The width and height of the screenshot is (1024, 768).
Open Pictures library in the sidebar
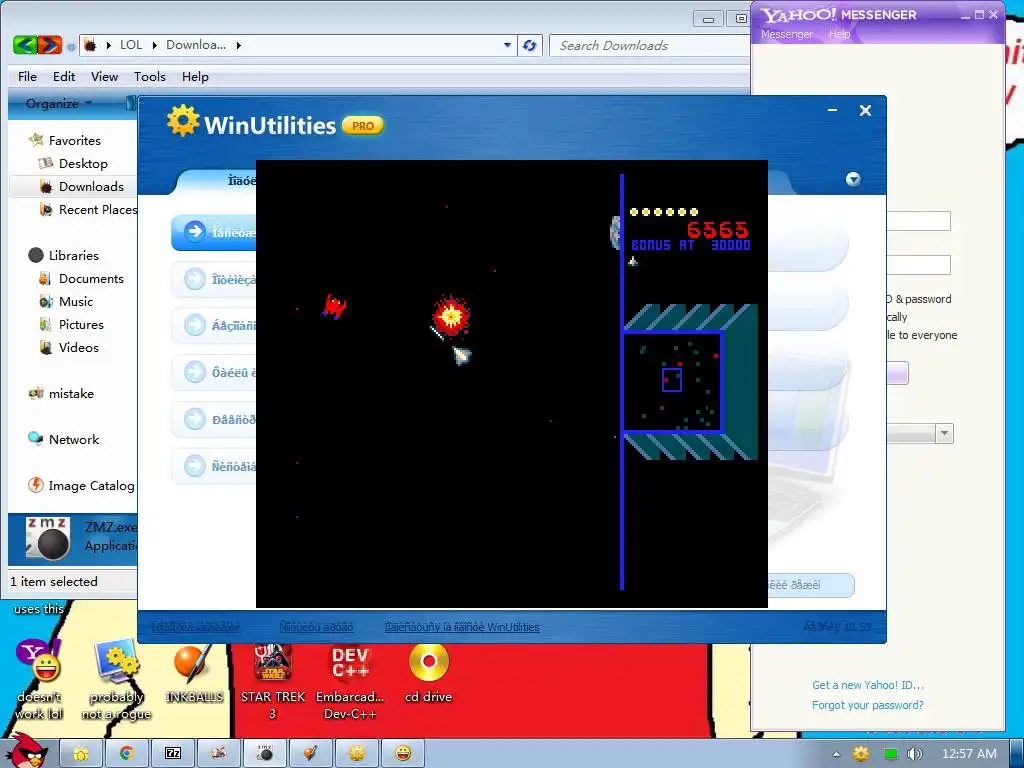point(81,325)
